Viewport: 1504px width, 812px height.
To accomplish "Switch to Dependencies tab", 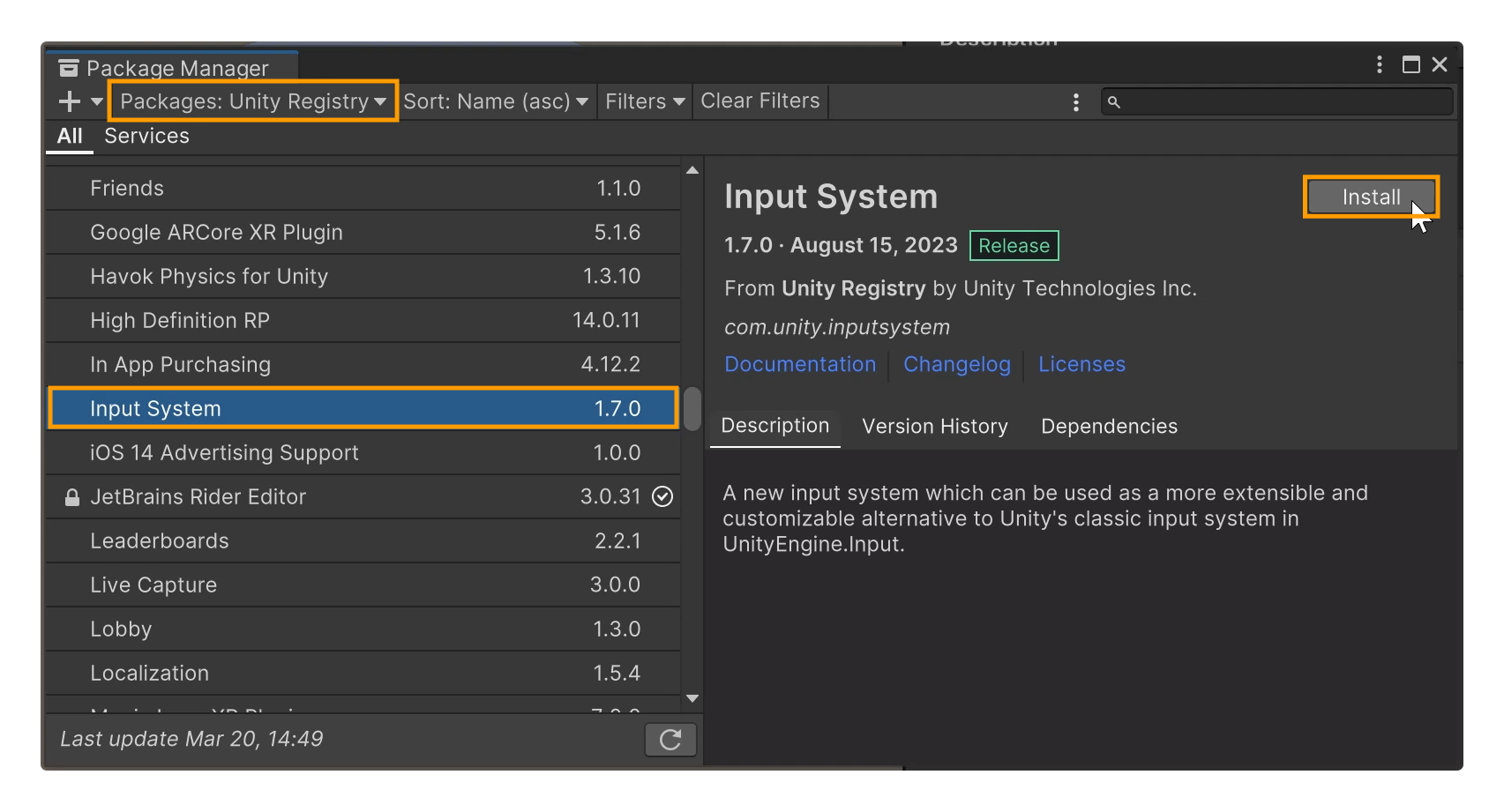I will [1109, 427].
